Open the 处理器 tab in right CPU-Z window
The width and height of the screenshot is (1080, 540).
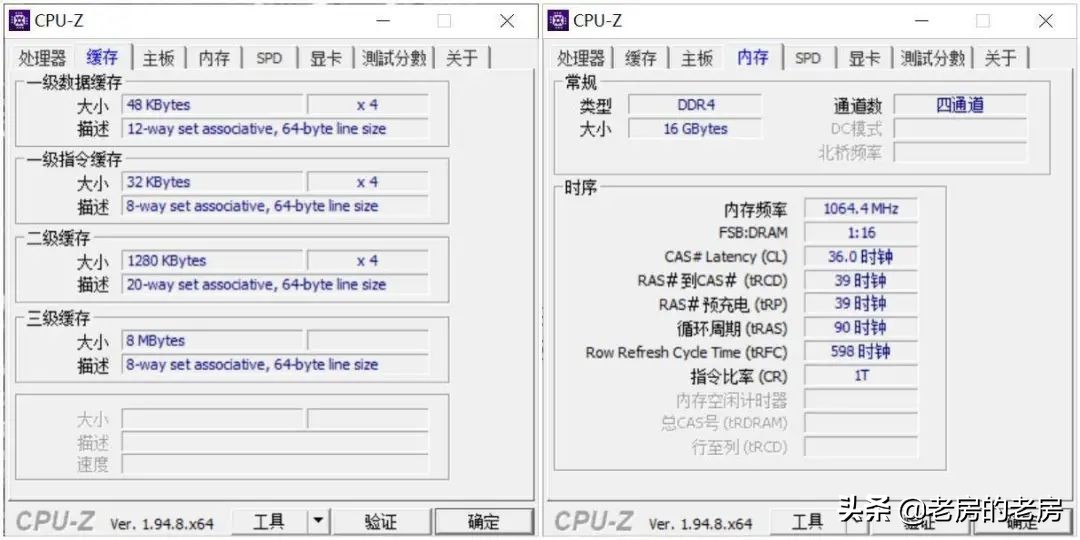click(x=581, y=58)
